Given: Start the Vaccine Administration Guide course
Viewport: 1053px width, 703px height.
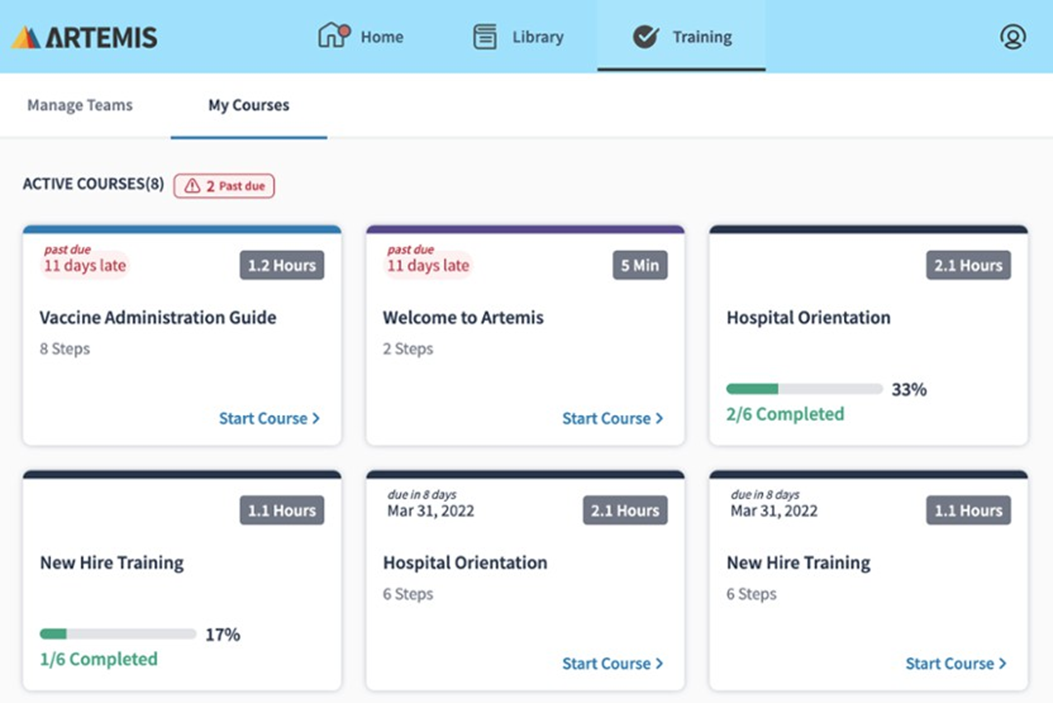Looking at the screenshot, I should 269,418.
